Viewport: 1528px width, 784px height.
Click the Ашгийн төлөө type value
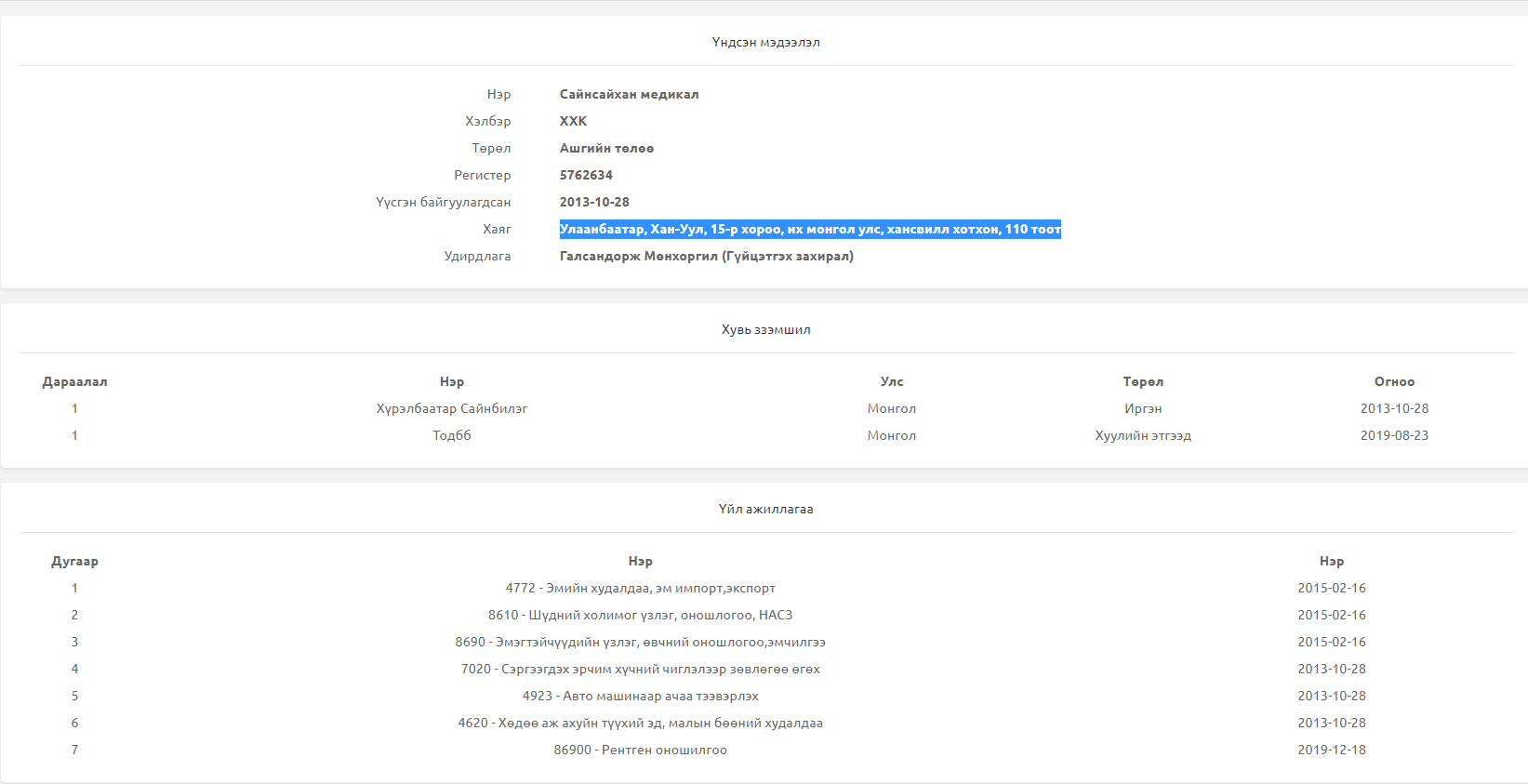point(606,148)
